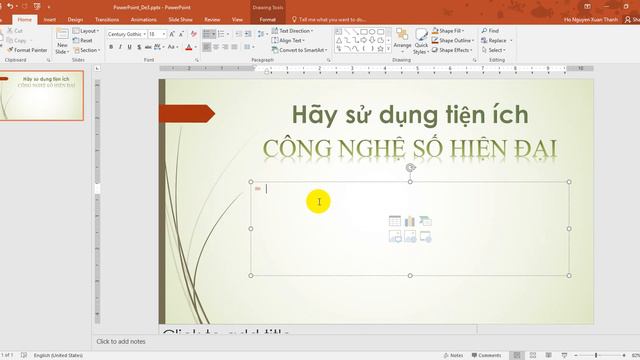Toggle Bold formatting
This screenshot has height=360, width=640.
coord(111,47)
